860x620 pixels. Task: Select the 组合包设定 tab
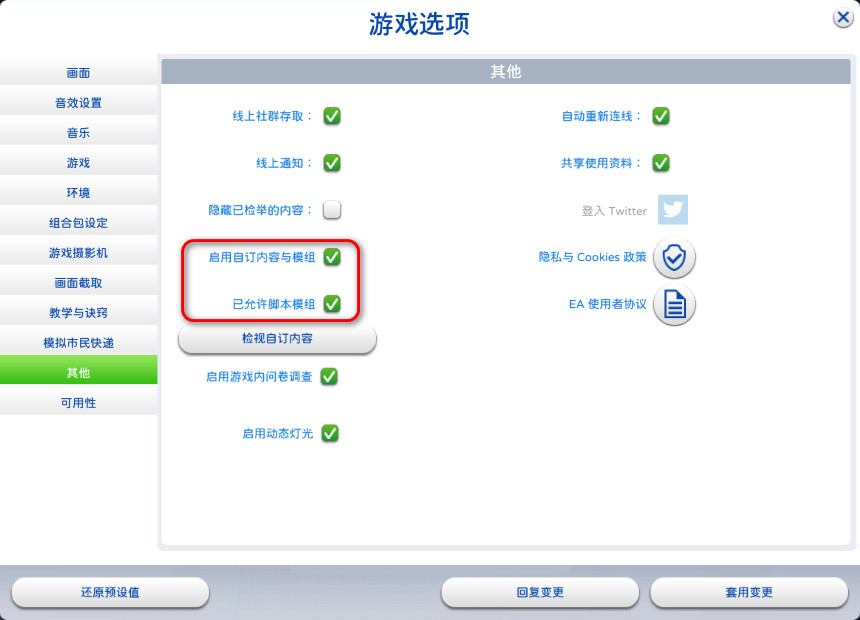point(78,223)
